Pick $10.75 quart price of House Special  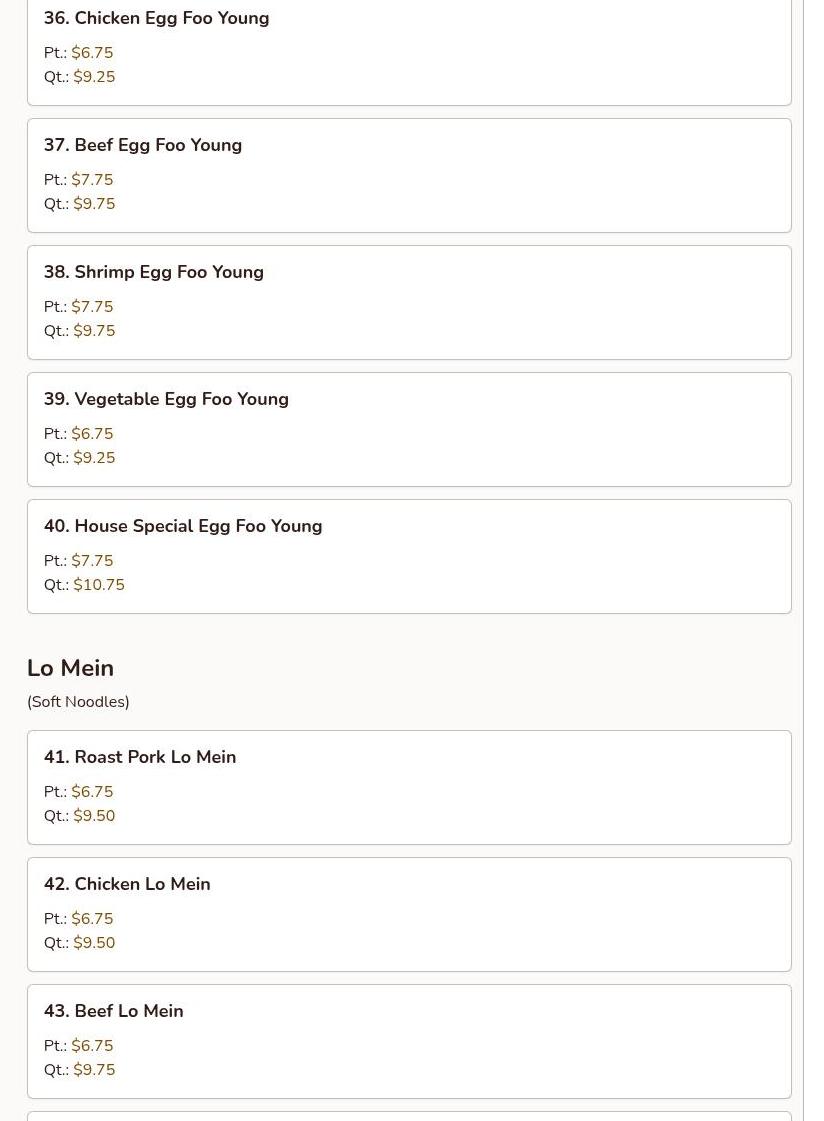point(99,585)
